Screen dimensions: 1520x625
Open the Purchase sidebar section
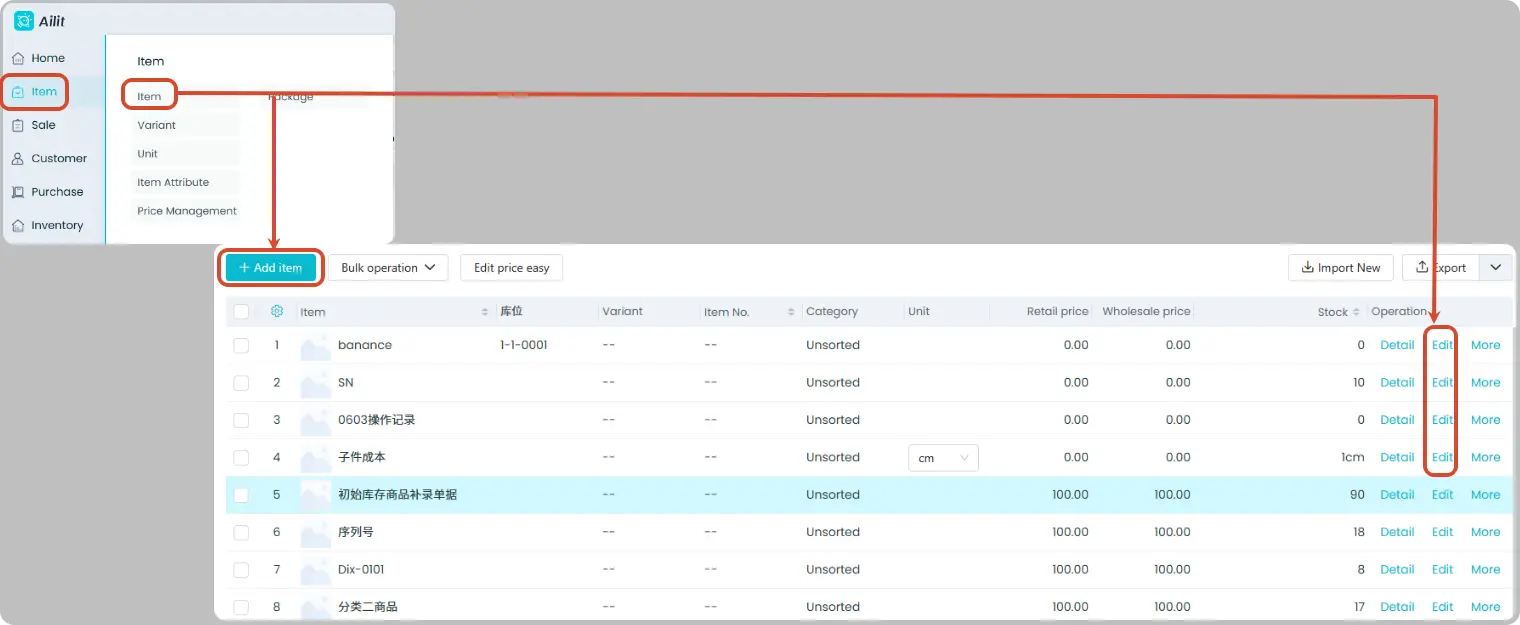pyautogui.click(x=47, y=192)
